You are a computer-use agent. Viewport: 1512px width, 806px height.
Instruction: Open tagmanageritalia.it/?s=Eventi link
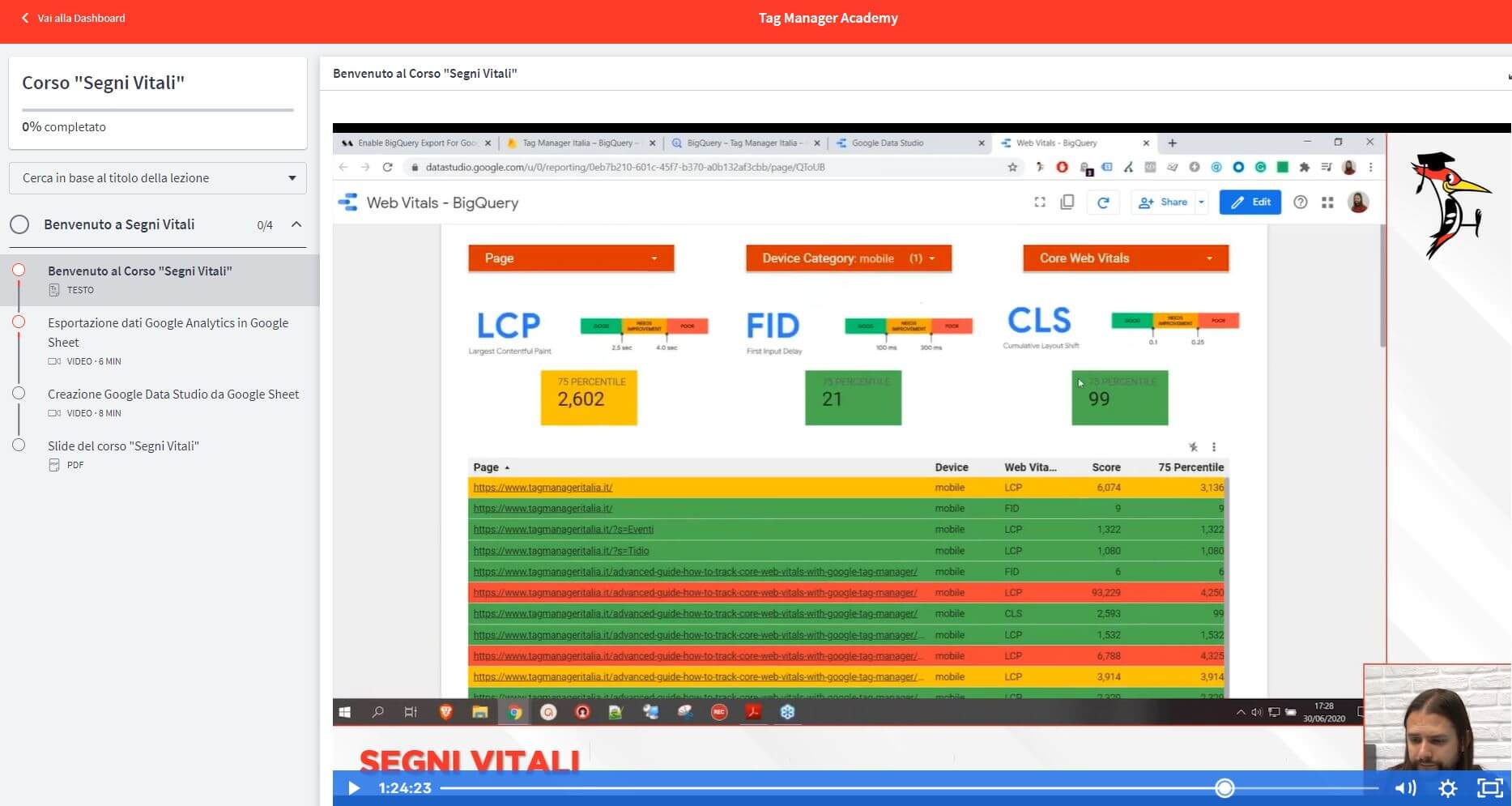click(x=563, y=530)
